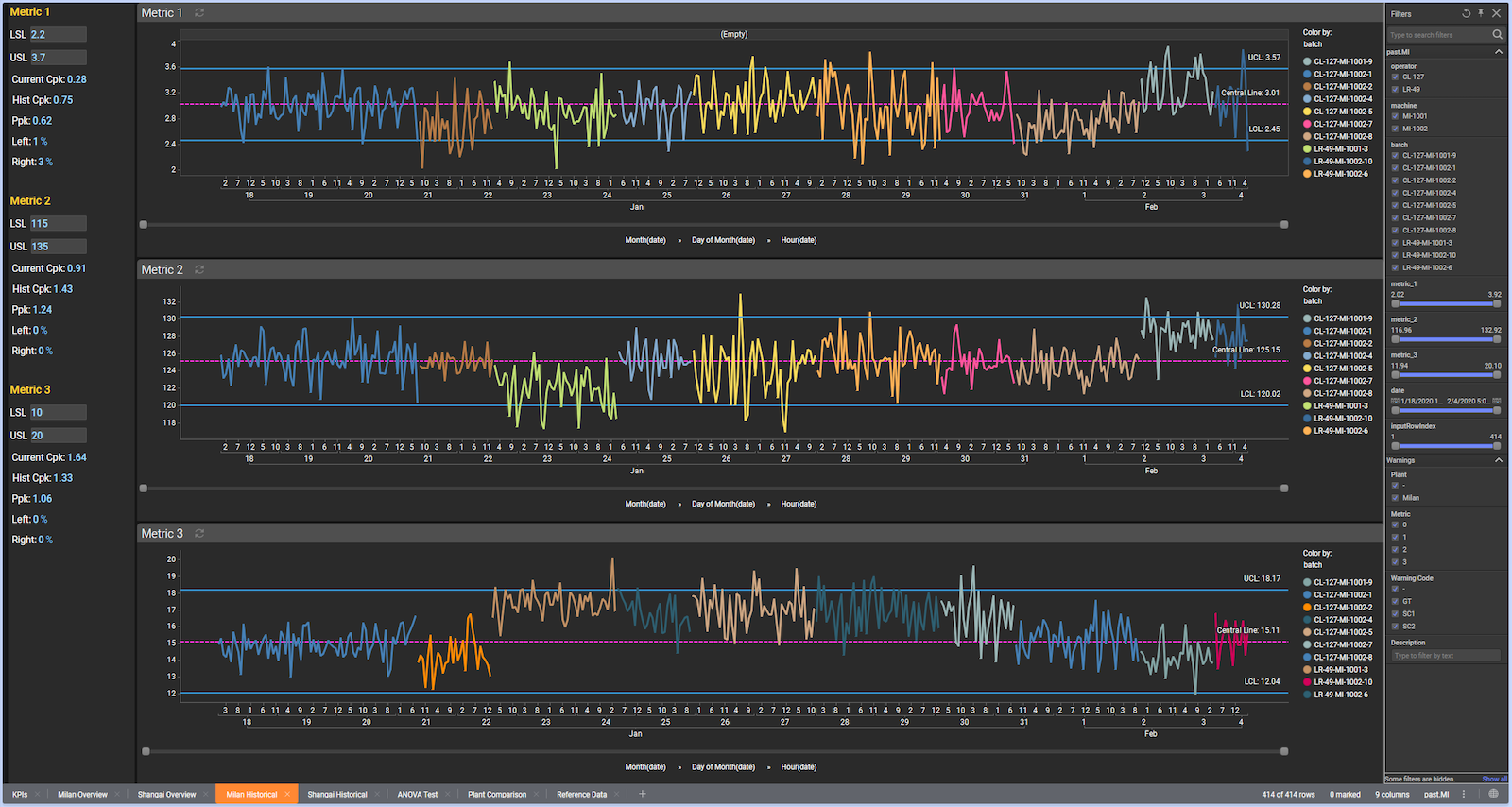Click CL-127-MI-1002-5 legend dot in Metric 2
Screen dimensions: 1512x807
1307,369
